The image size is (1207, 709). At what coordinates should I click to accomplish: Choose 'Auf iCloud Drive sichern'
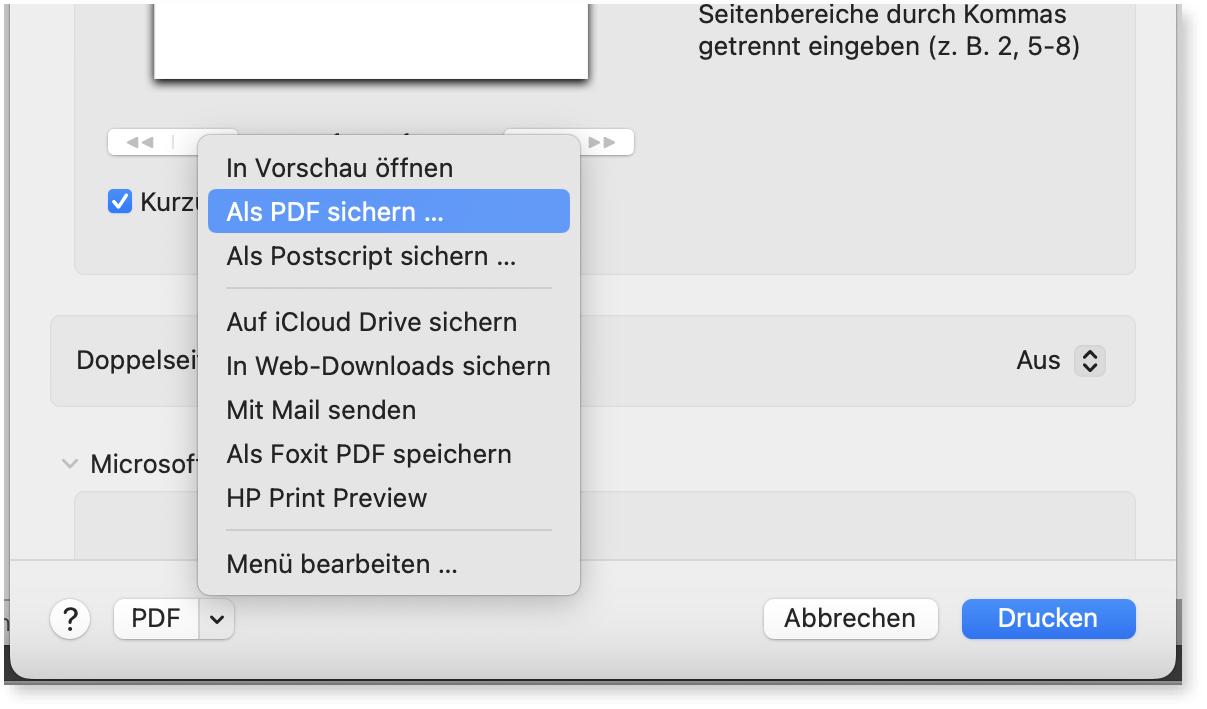click(371, 322)
